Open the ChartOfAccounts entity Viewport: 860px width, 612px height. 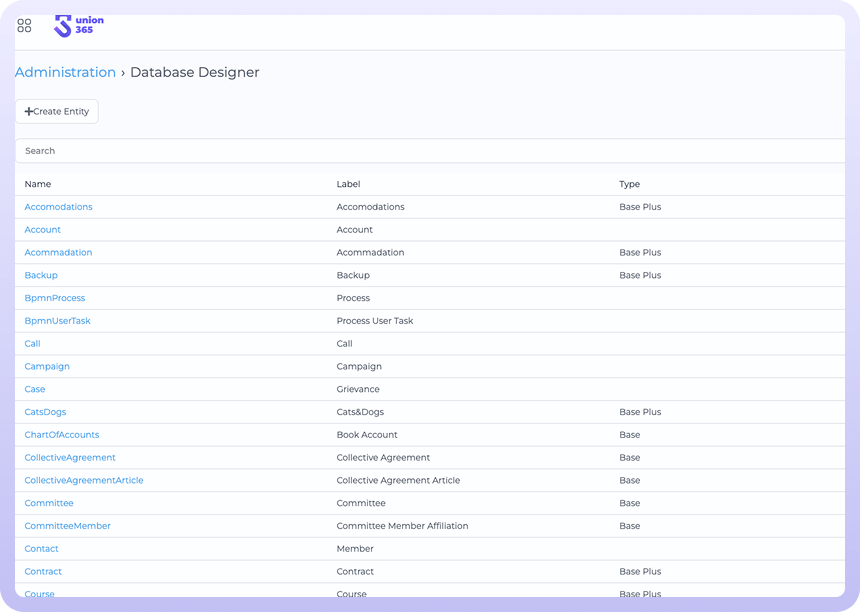[62, 435]
